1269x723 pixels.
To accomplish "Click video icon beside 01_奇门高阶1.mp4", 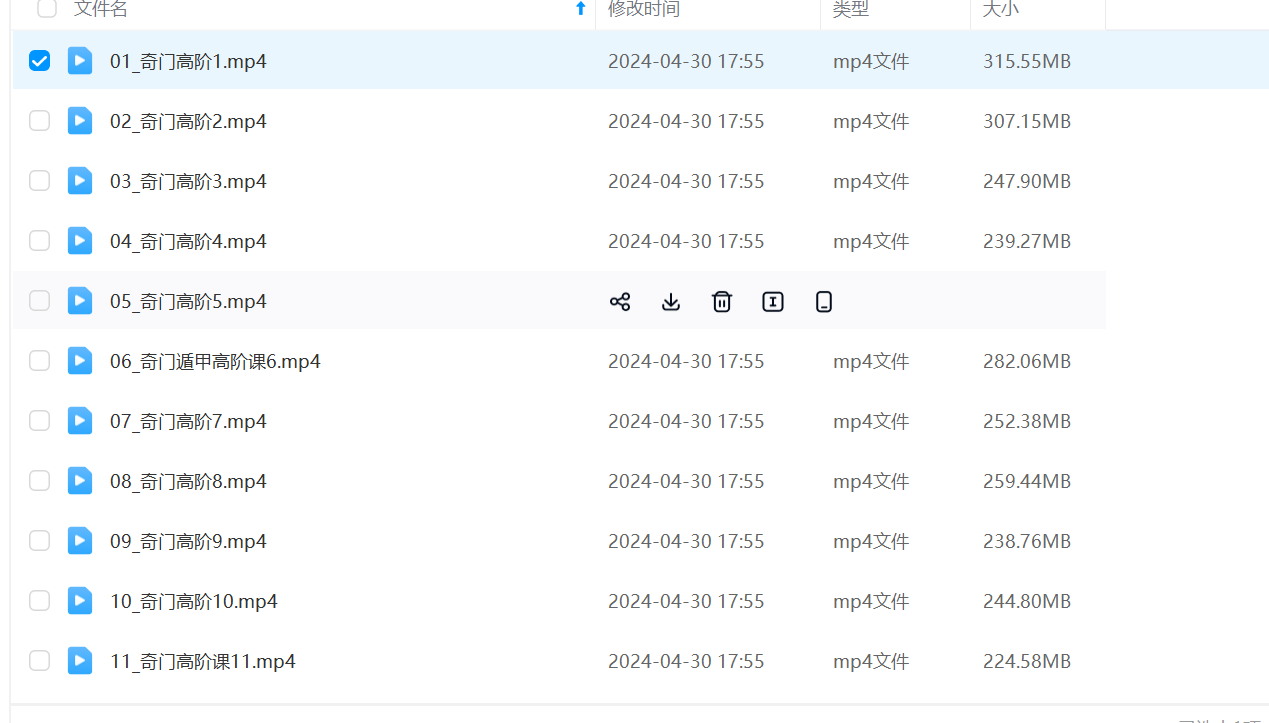I will pos(80,61).
